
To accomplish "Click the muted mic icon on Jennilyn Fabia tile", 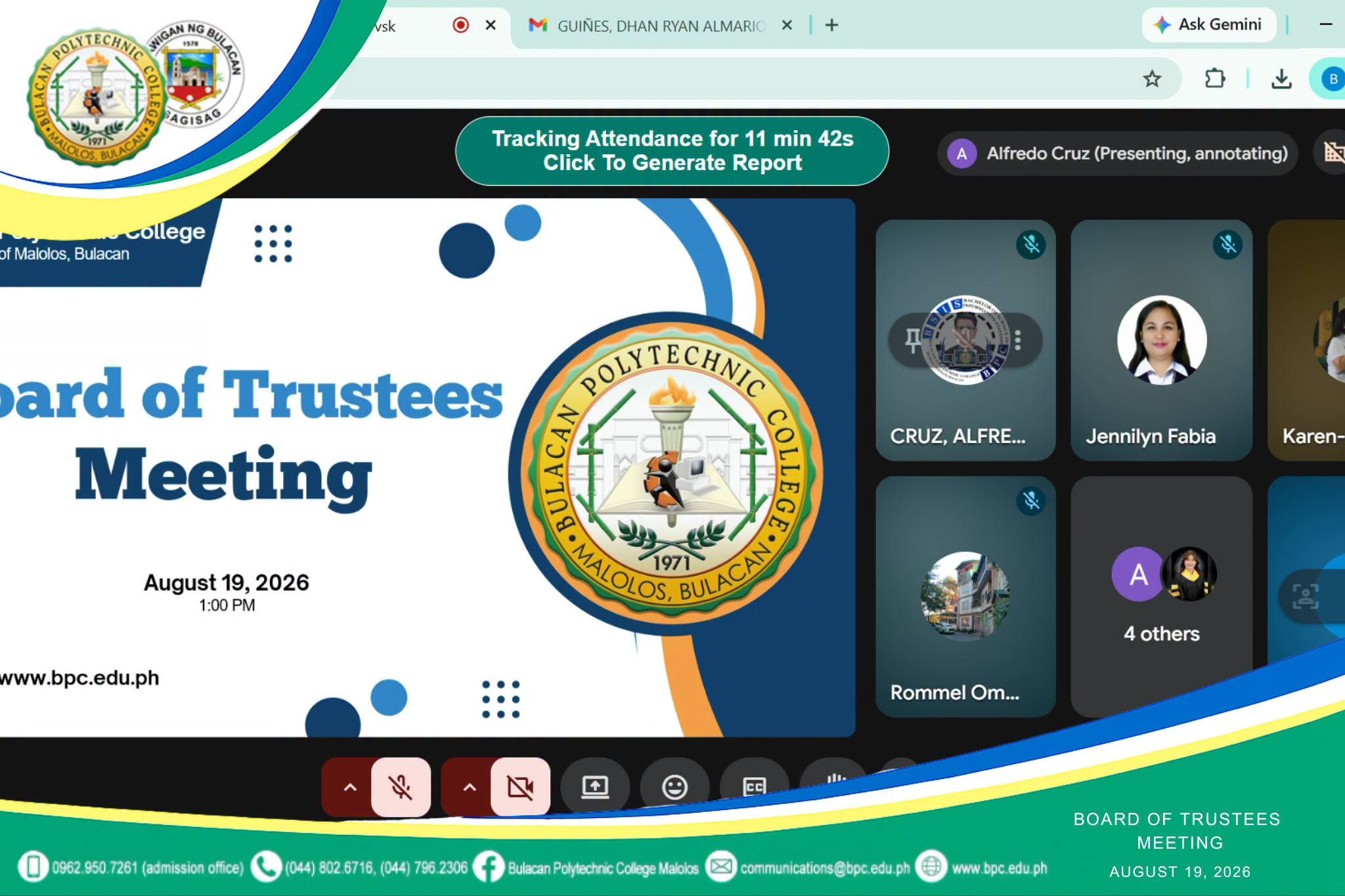I will 1227,244.
